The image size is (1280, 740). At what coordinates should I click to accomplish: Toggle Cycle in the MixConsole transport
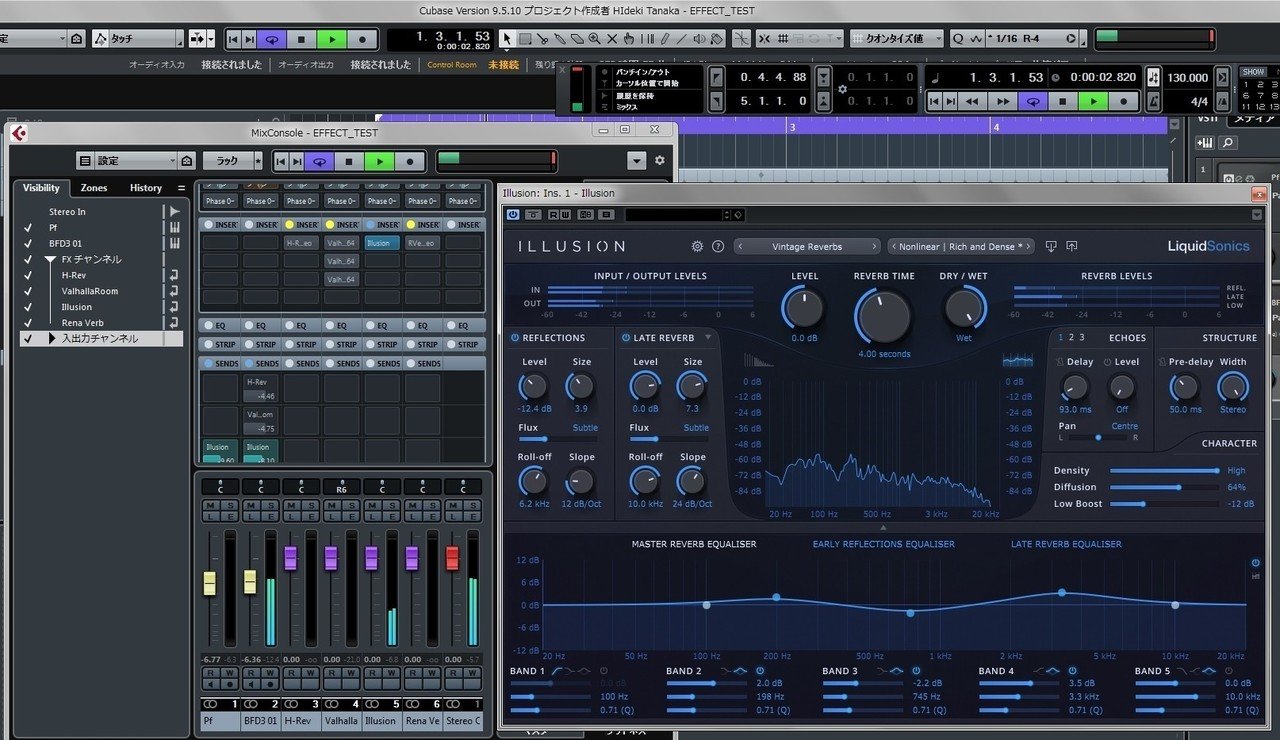coord(319,161)
